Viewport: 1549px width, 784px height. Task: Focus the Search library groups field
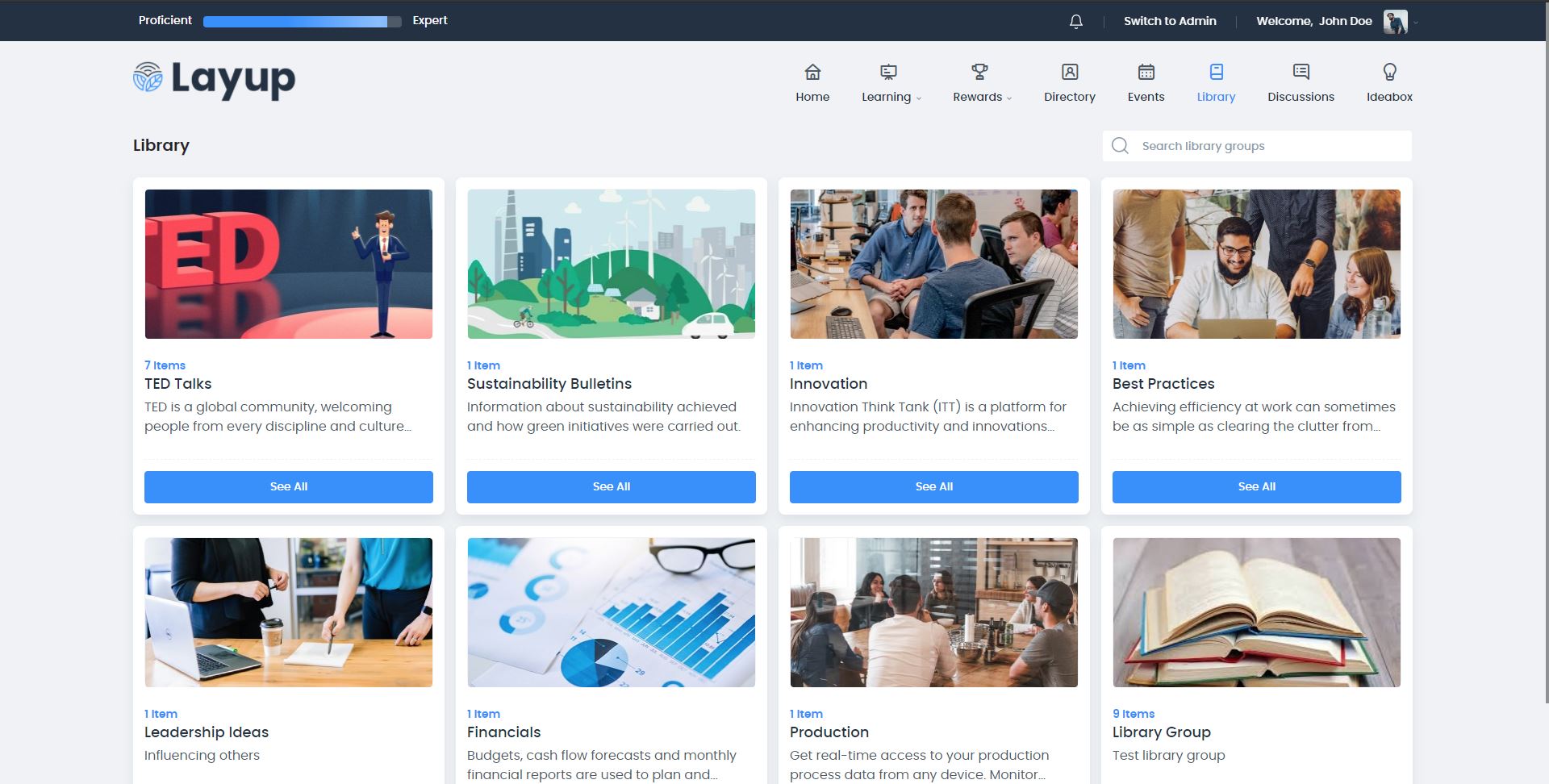[1267, 146]
